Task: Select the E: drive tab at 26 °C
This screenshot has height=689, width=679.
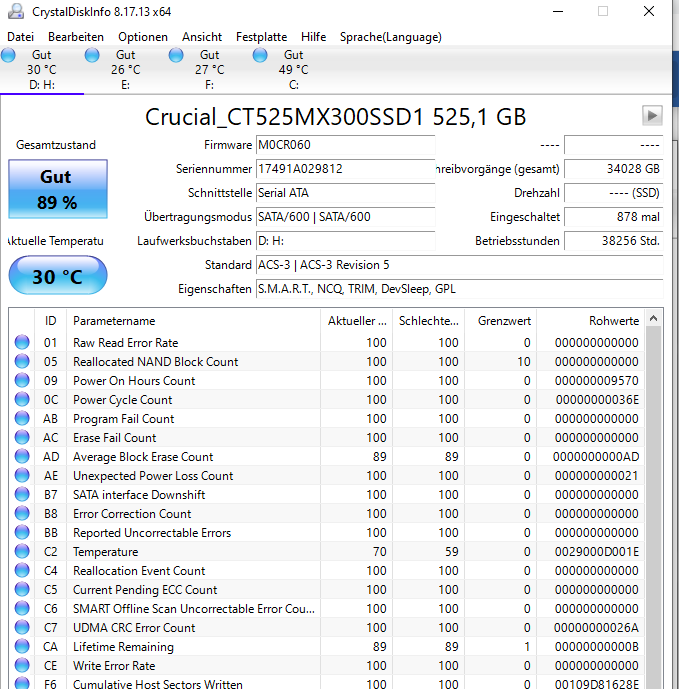Action: 126,70
